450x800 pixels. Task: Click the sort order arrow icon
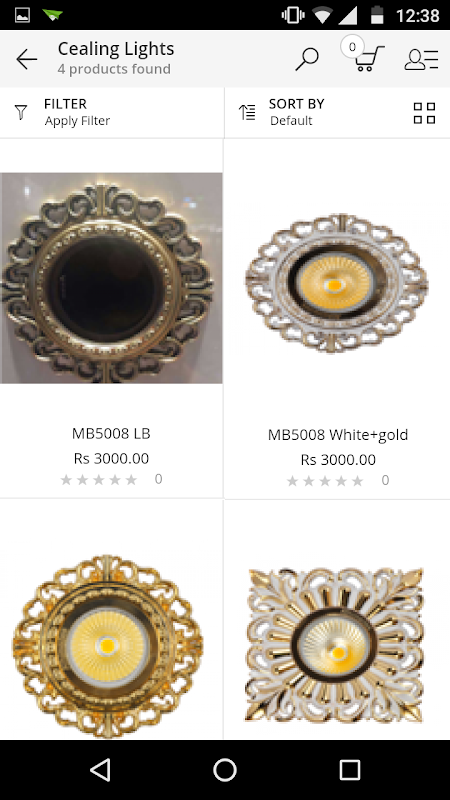247,112
